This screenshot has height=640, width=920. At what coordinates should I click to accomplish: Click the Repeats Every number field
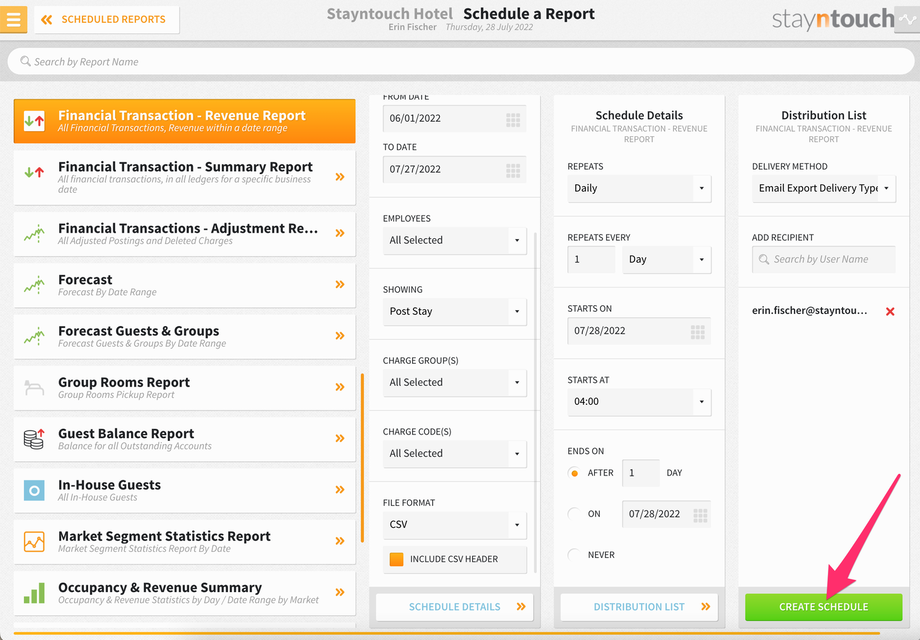tap(591, 259)
